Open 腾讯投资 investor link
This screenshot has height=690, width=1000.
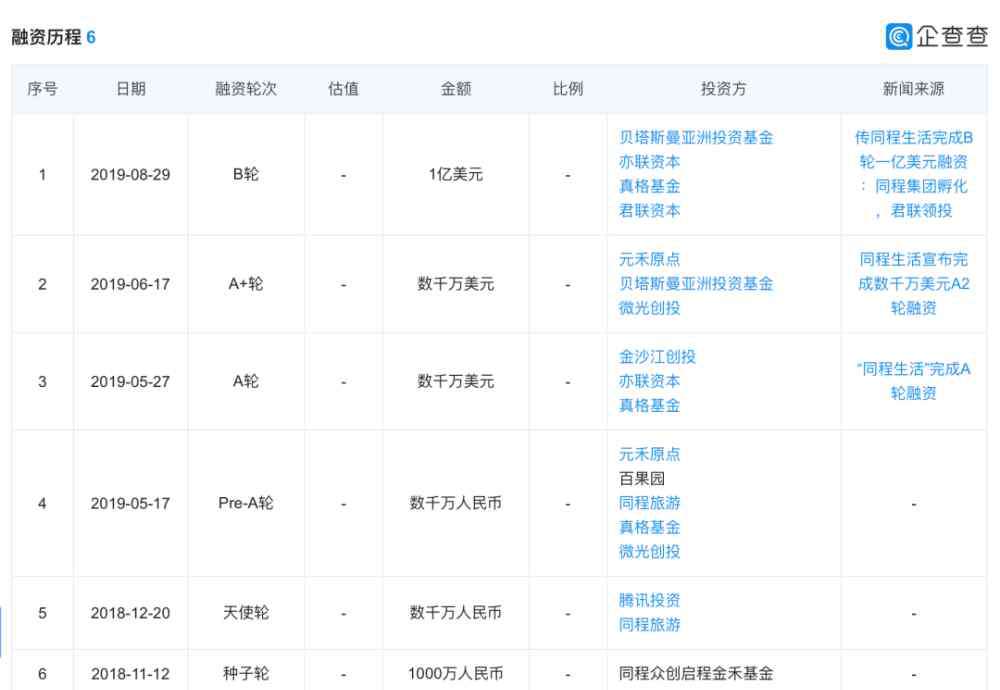tap(649, 601)
